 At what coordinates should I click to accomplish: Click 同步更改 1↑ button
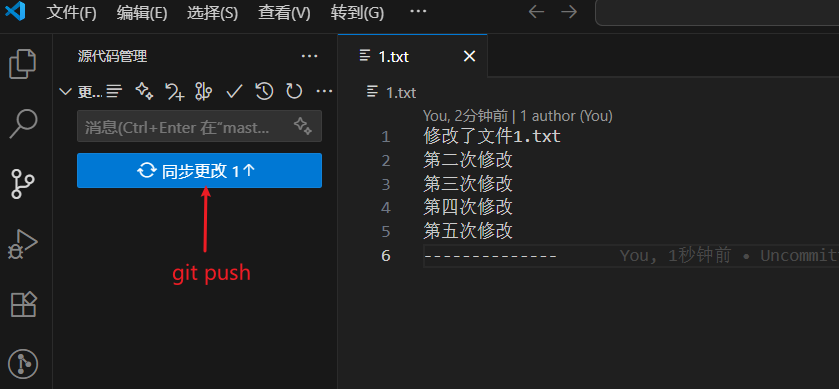(x=199, y=171)
